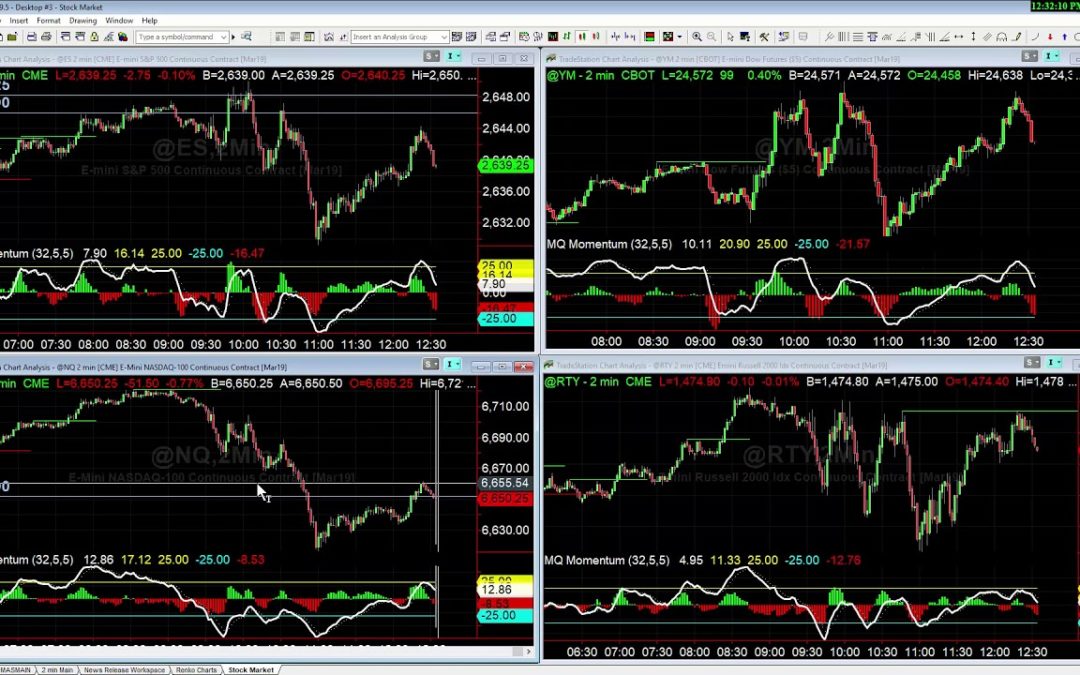This screenshot has height=675, width=1080.
Task: Select the Stock Market workspace tab
Action: pyautogui.click(x=251, y=669)
